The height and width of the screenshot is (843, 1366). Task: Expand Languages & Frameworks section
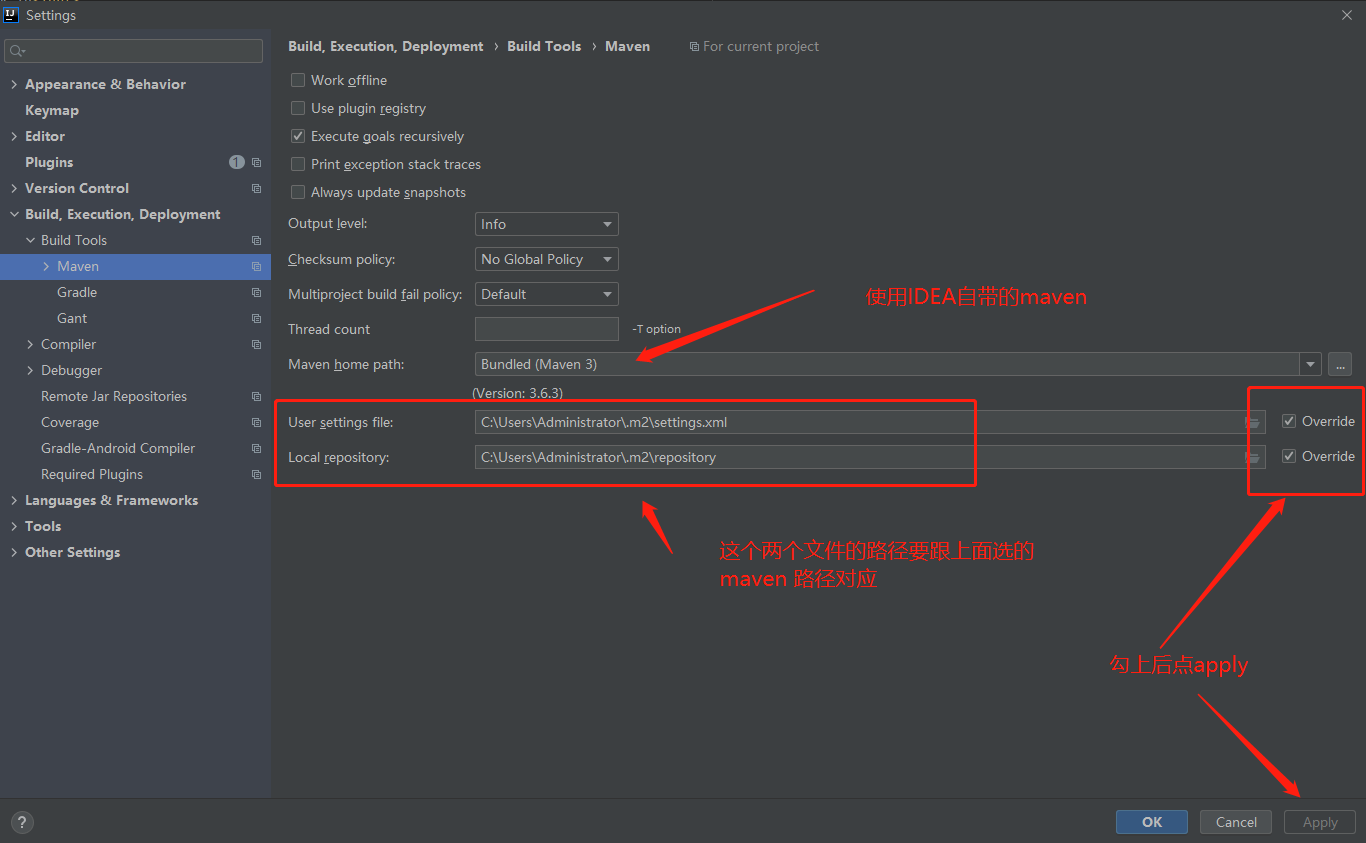point(14,500)
